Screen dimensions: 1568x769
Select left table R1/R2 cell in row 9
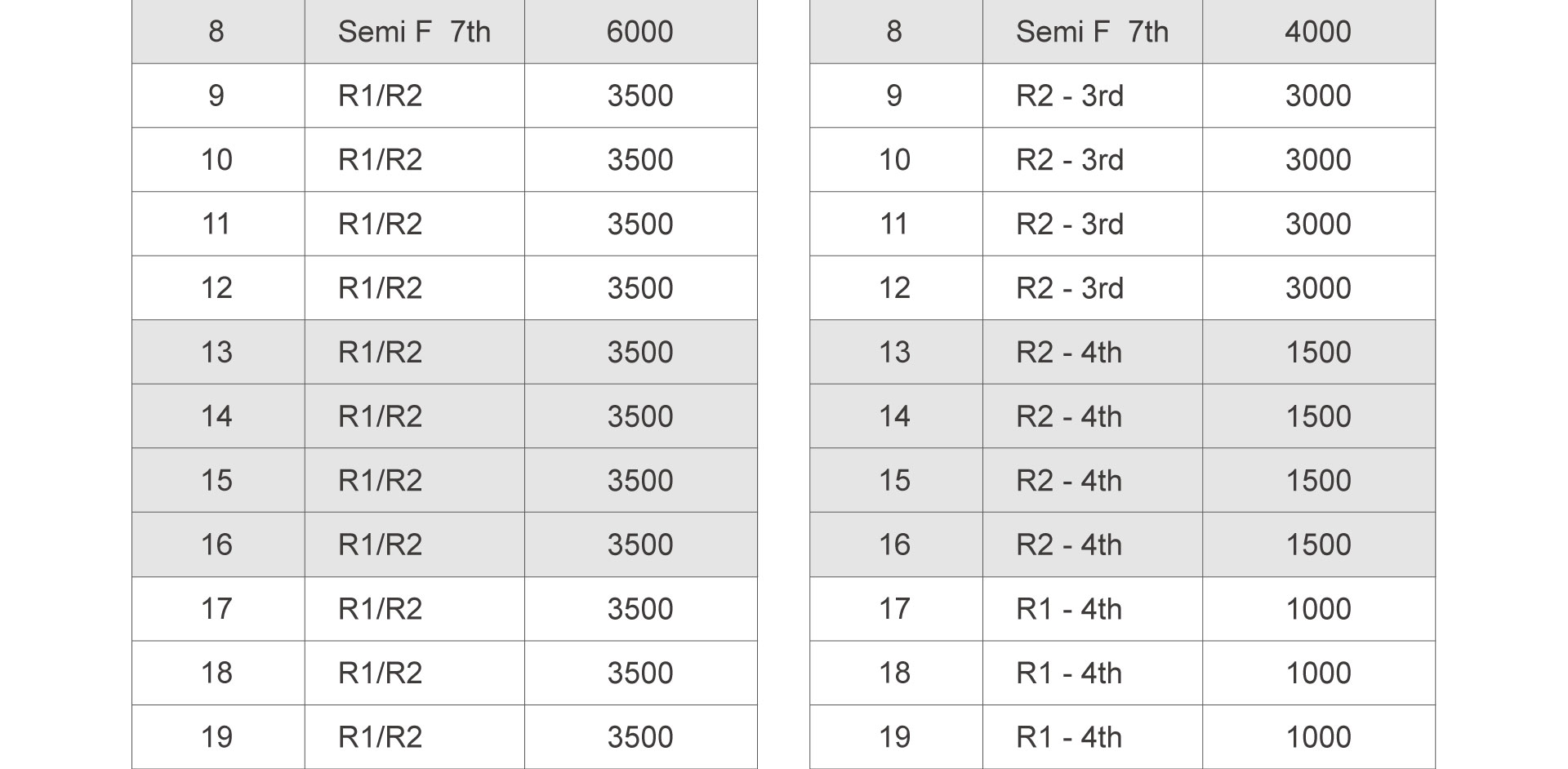[x=415, y=96]
